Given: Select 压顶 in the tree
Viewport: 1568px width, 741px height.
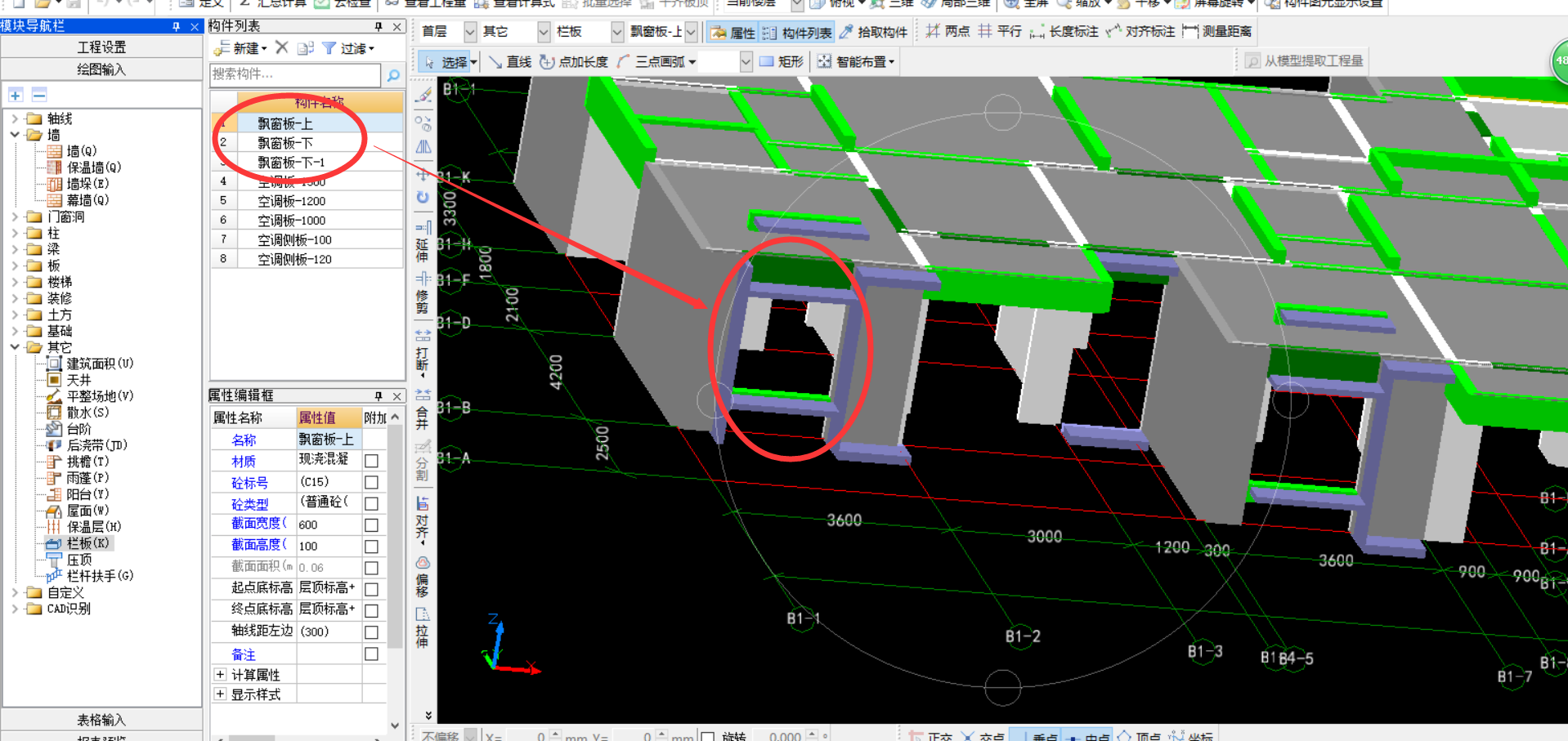Looking at the screenshot, I should 79,560.
